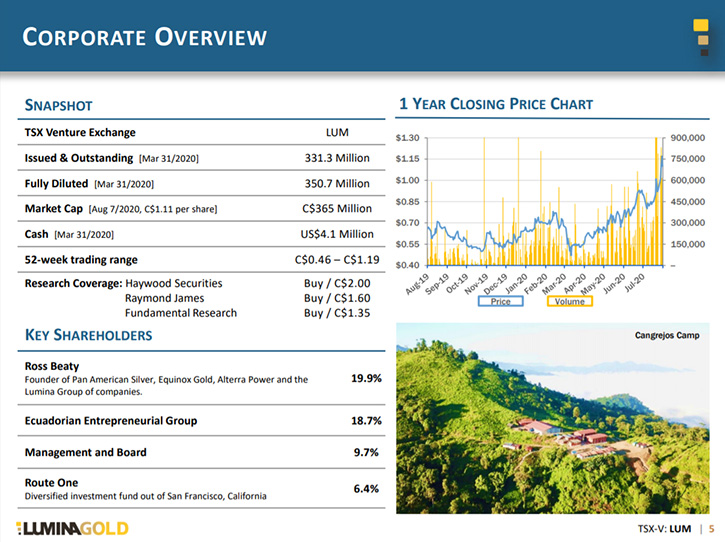Click the 350.7 Million value
The width and height of the screenshot is (725, 542).
337,184
